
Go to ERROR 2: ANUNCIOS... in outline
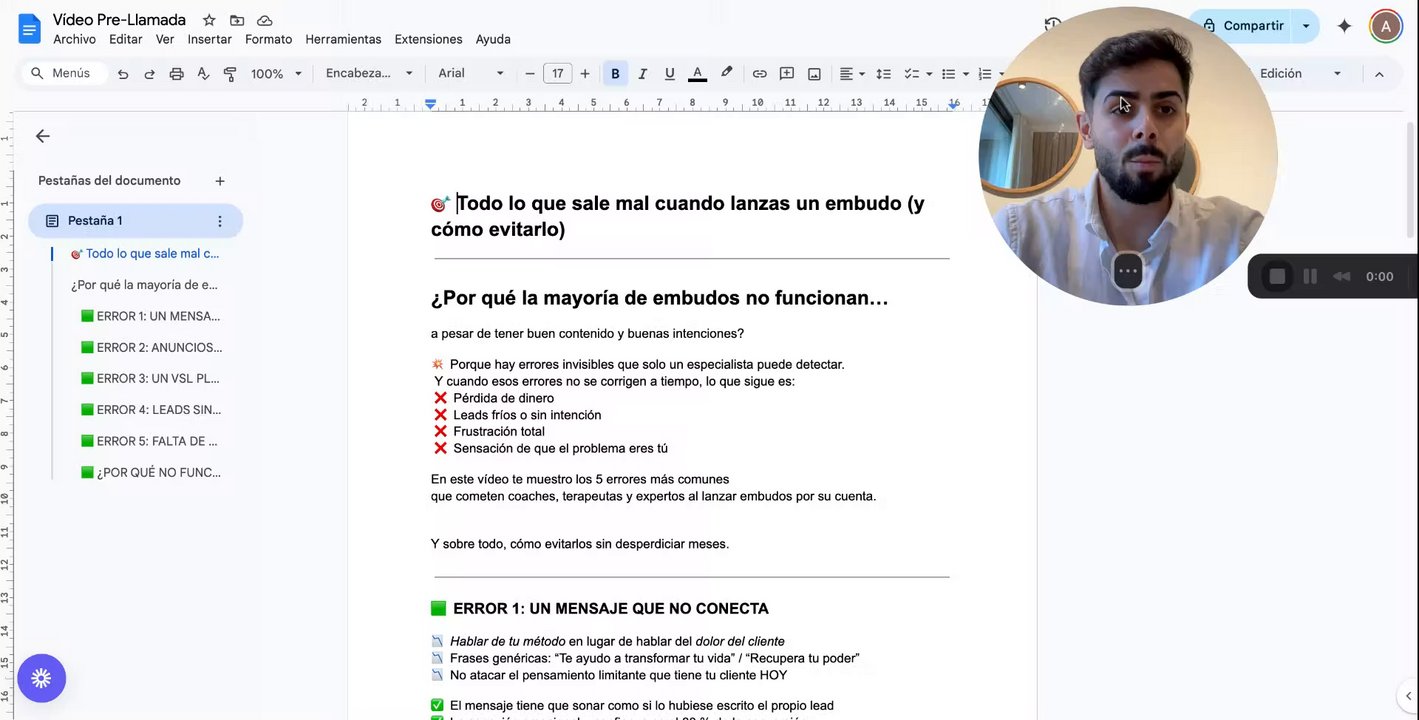[x=151, y=347]
